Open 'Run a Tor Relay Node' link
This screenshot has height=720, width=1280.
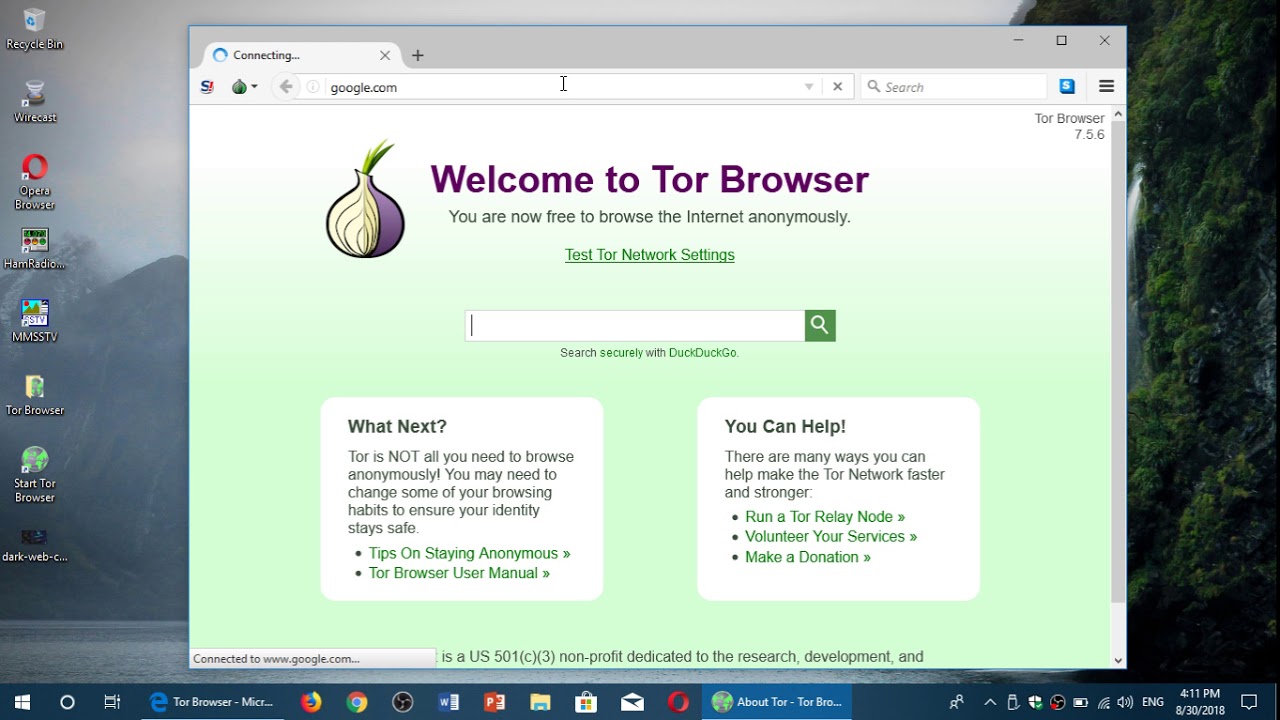pyautogui.click(x=825, y=517)
